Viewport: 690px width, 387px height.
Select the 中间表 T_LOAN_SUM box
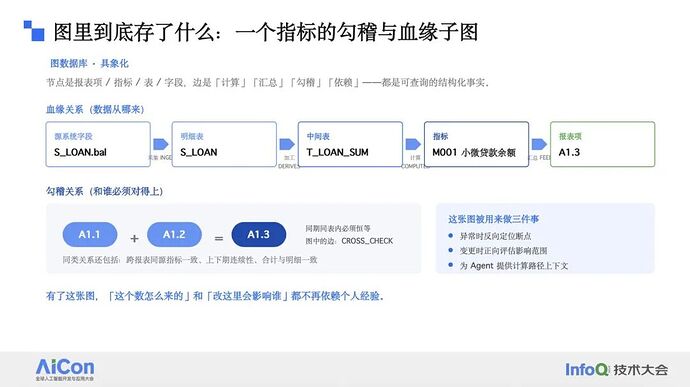pos(350,144)
